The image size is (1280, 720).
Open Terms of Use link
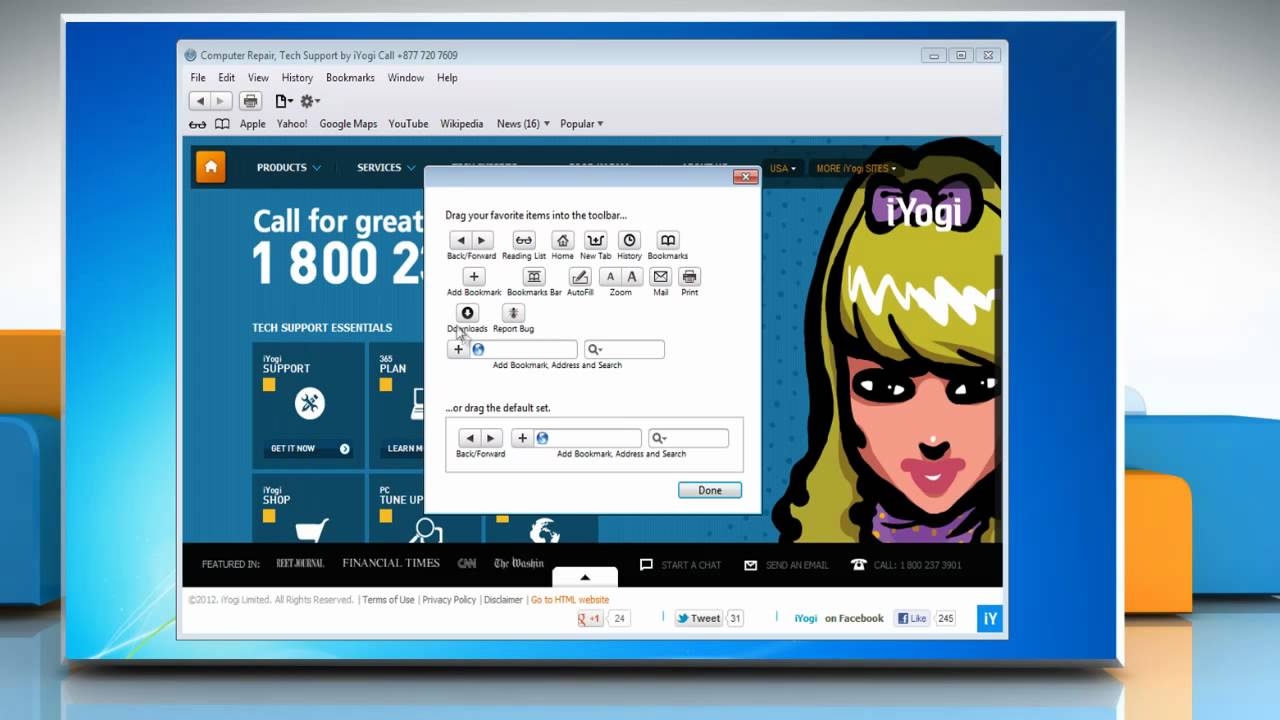click(388, 600)
